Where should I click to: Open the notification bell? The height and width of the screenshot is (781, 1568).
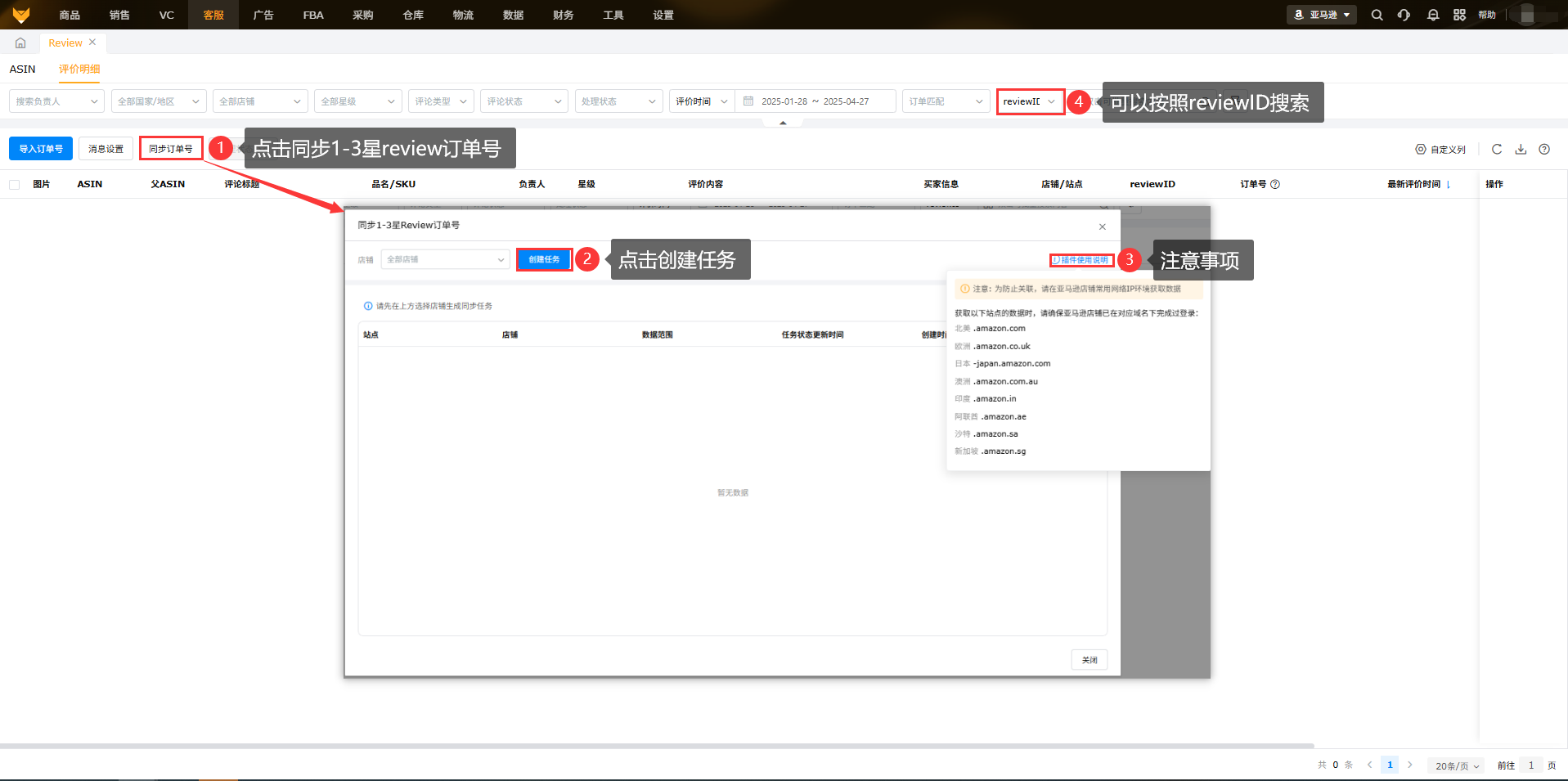click(1433, 15)
